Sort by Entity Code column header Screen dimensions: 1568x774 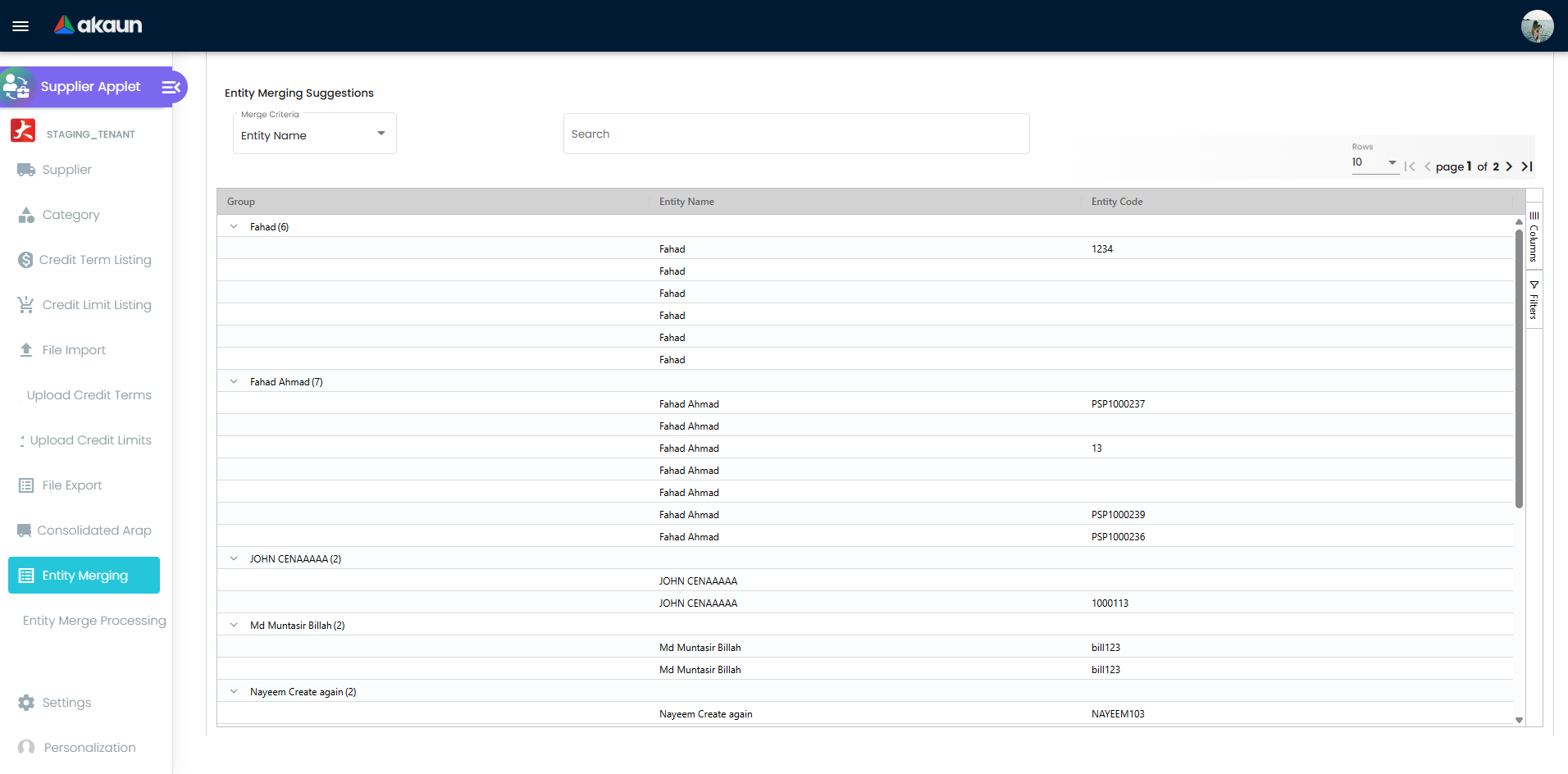(x=1117, y=202)
